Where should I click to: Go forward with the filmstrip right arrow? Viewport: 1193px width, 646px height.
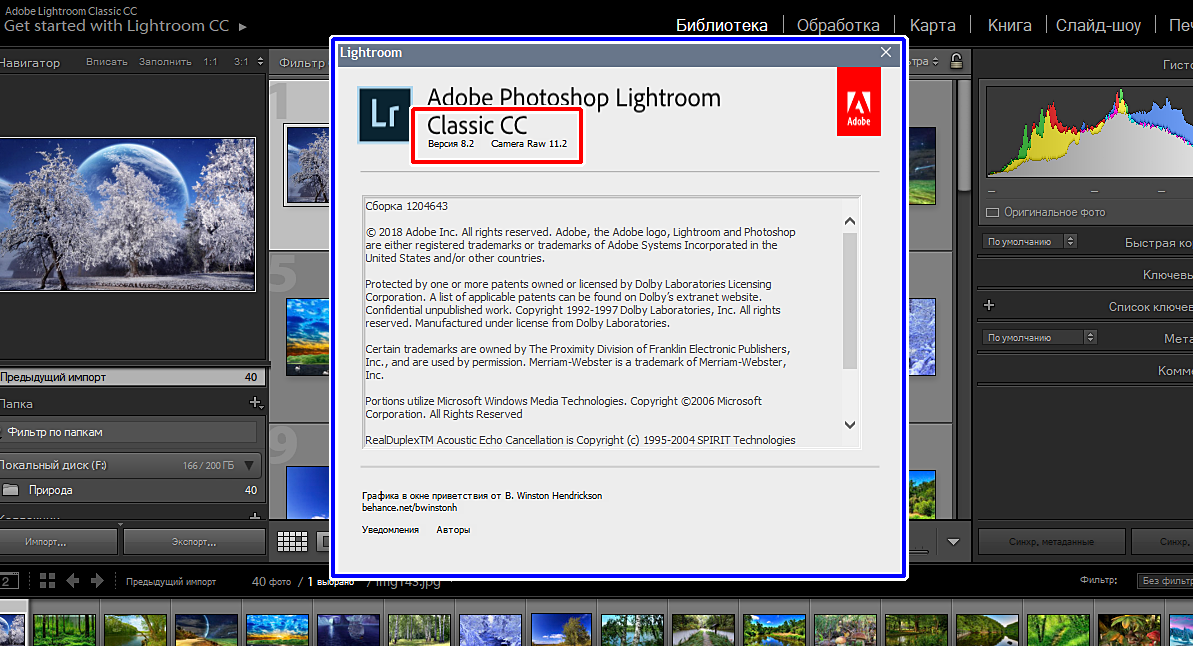(x=97, y=581)
